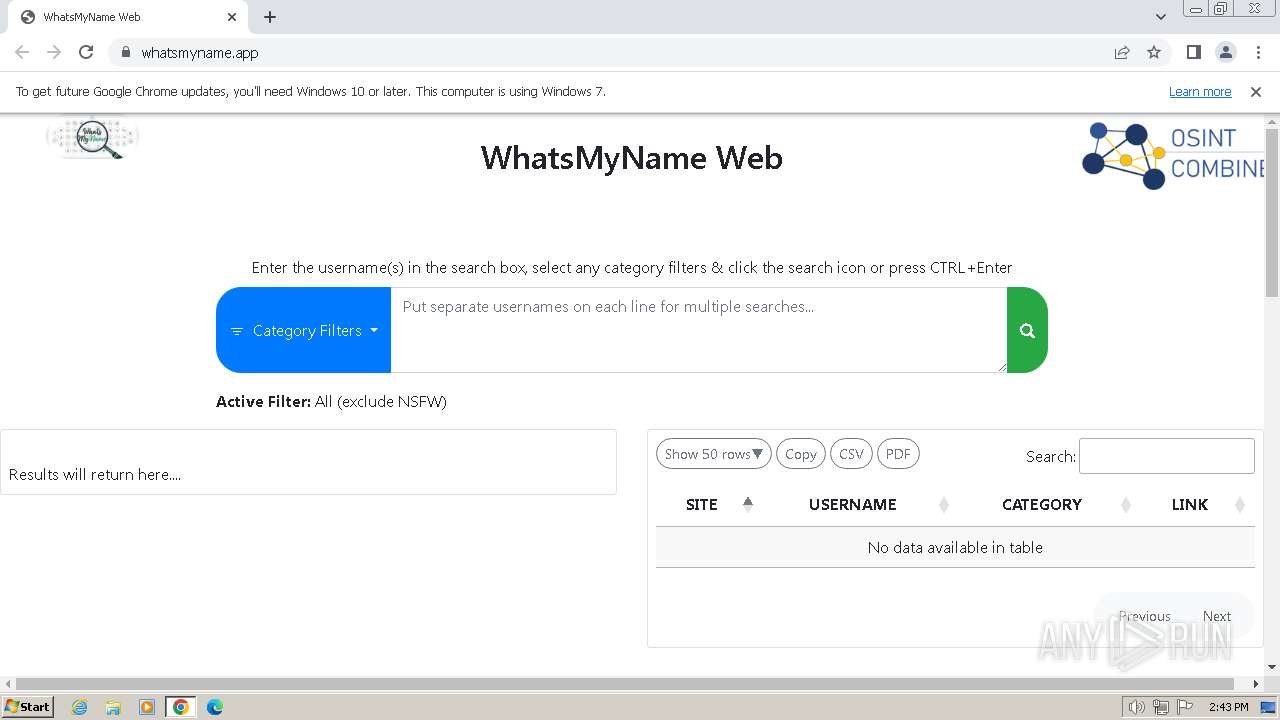Reload the page
This screenshot has height=720, width=1280.
(86, 52)
